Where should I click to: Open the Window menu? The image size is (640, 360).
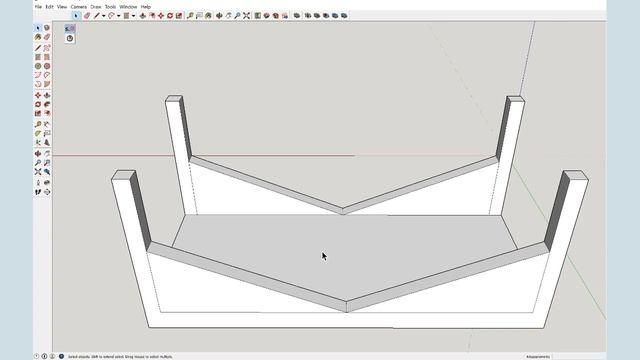[128, 7]
